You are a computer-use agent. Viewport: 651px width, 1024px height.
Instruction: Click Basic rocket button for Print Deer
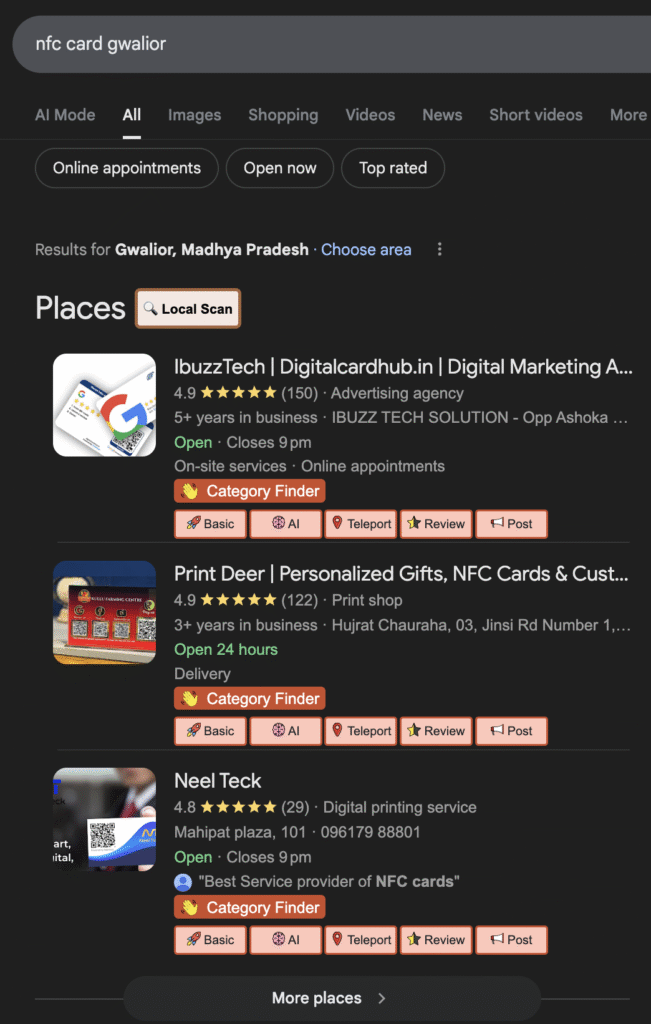click(x=210, y=731)
